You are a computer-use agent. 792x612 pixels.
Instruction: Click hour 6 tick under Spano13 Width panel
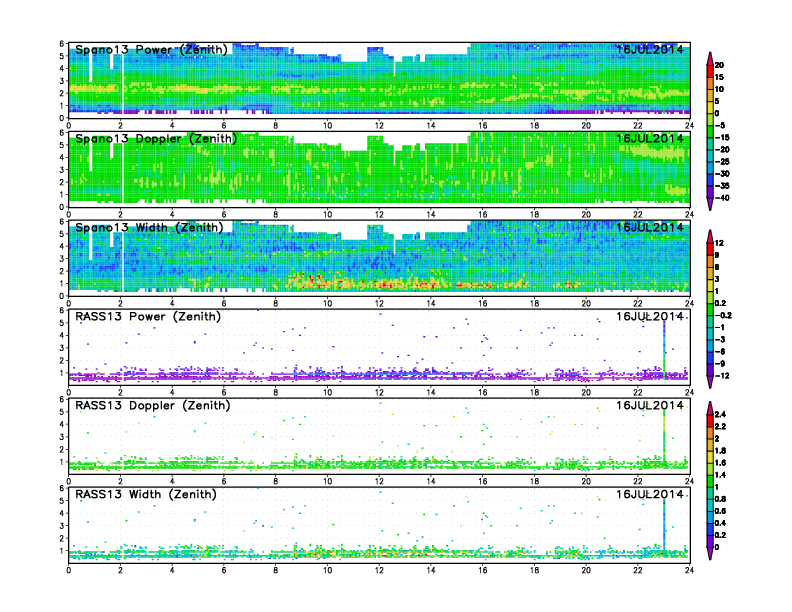tap(224, 303)
